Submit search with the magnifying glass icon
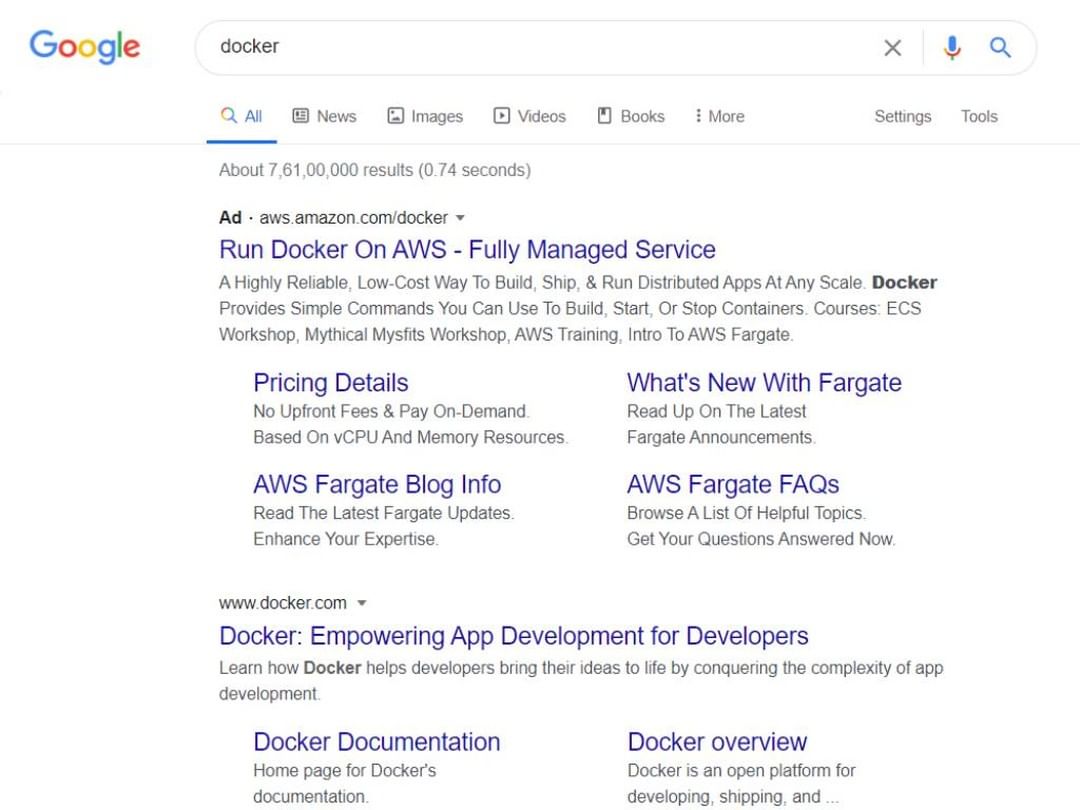1080x810 pixels. click(x=1000, y=47)
